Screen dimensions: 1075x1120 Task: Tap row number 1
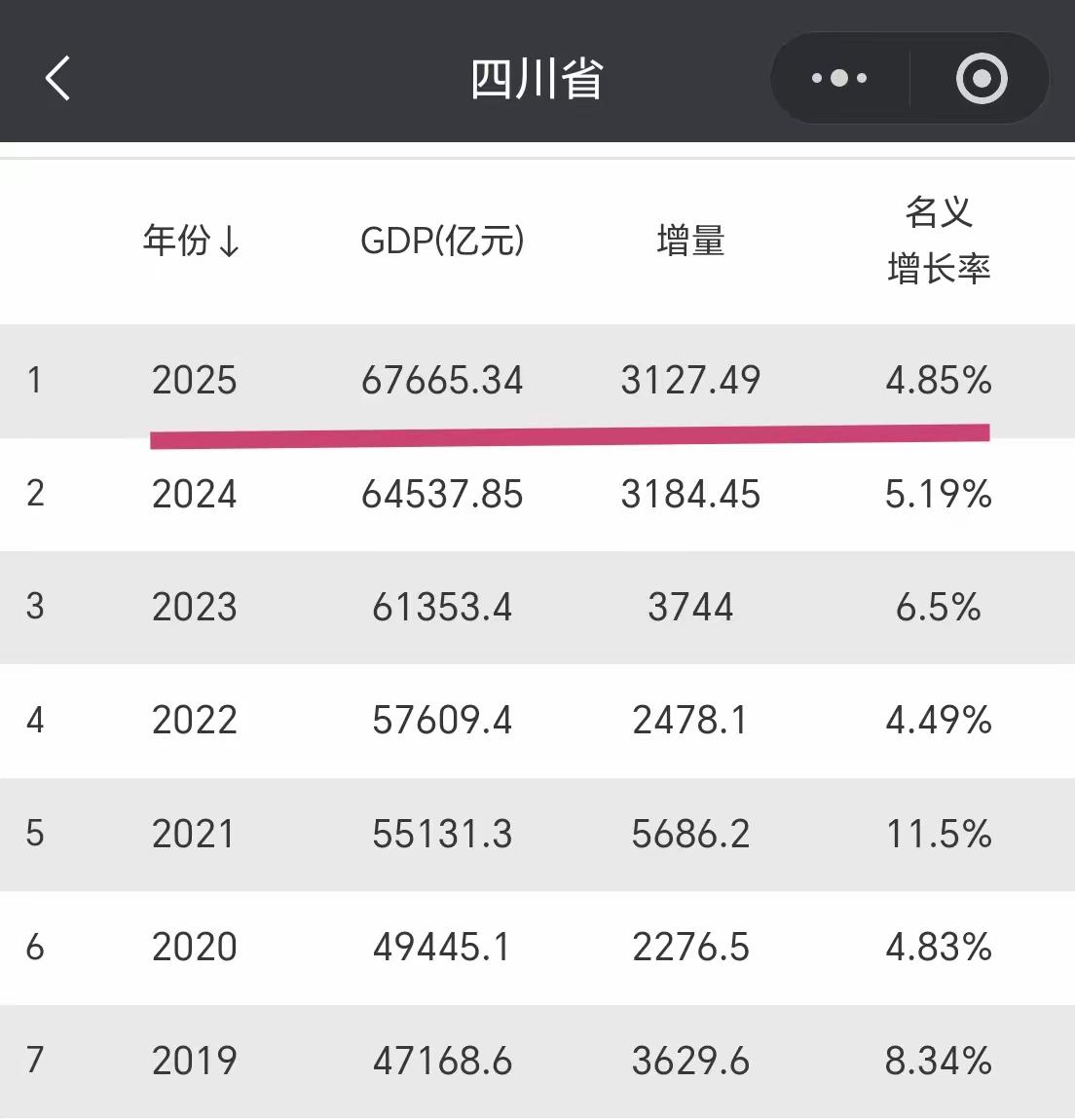pyautogui.click(x=35, y=382)
